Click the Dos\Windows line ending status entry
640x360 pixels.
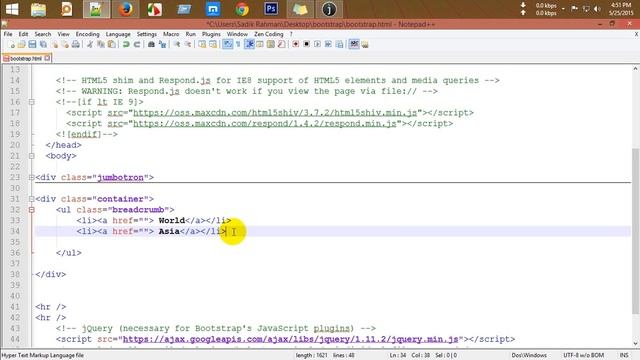(x=529, y=355)
